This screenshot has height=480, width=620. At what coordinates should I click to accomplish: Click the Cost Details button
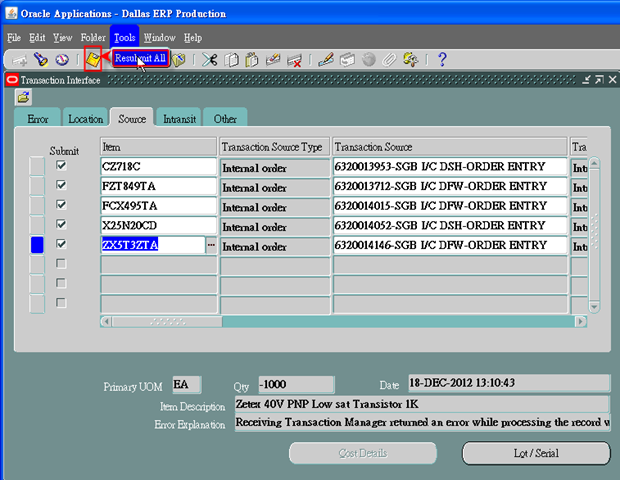(x=363, y=453)
